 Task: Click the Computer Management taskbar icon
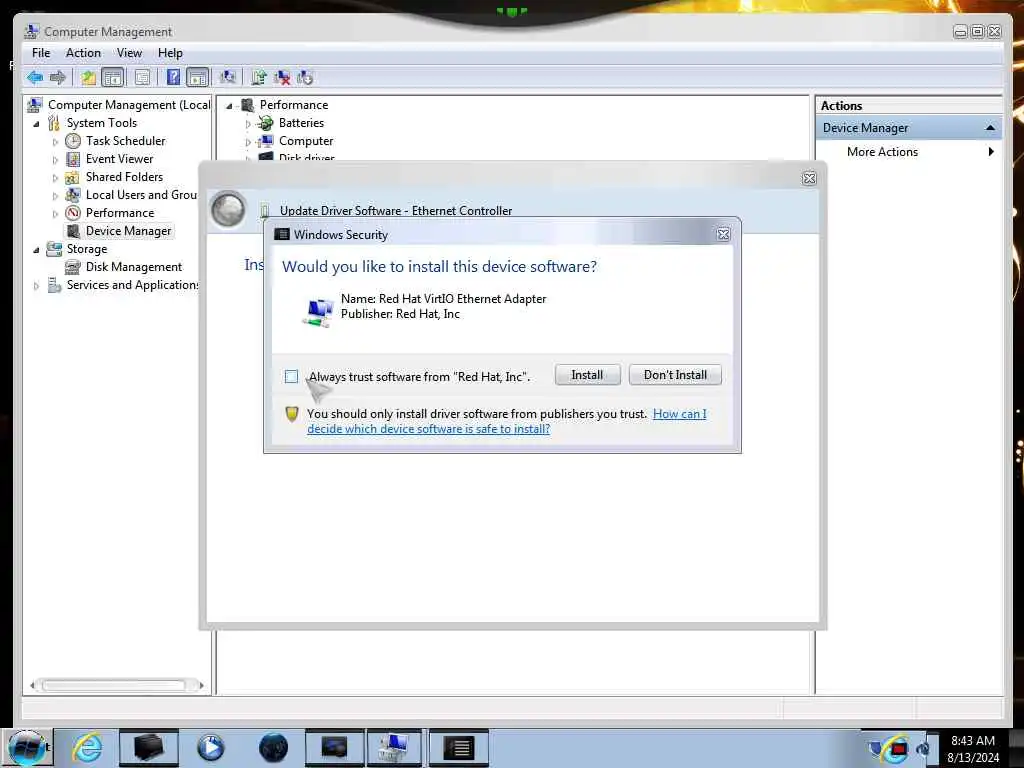[x=394, y=747]
